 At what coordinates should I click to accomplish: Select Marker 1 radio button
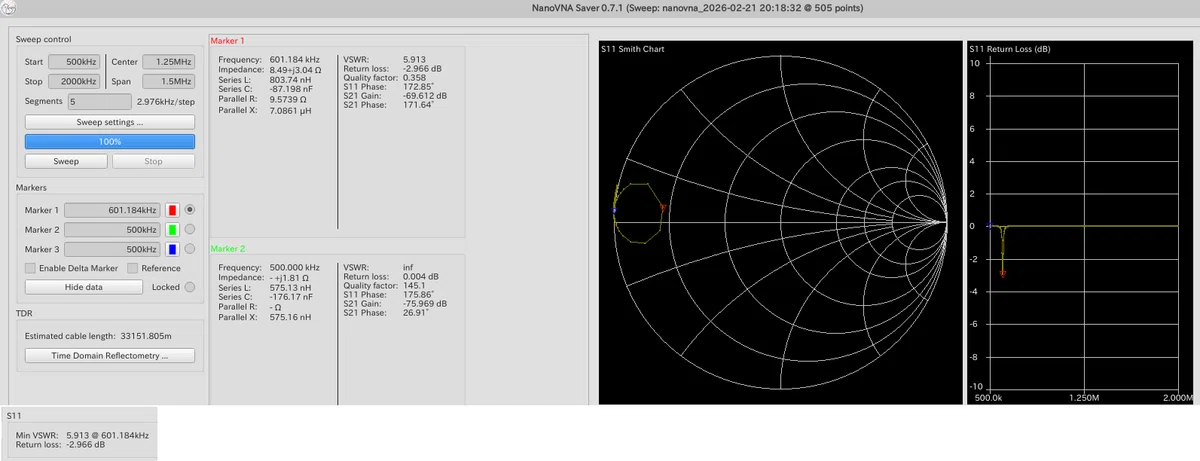(190, 210)
